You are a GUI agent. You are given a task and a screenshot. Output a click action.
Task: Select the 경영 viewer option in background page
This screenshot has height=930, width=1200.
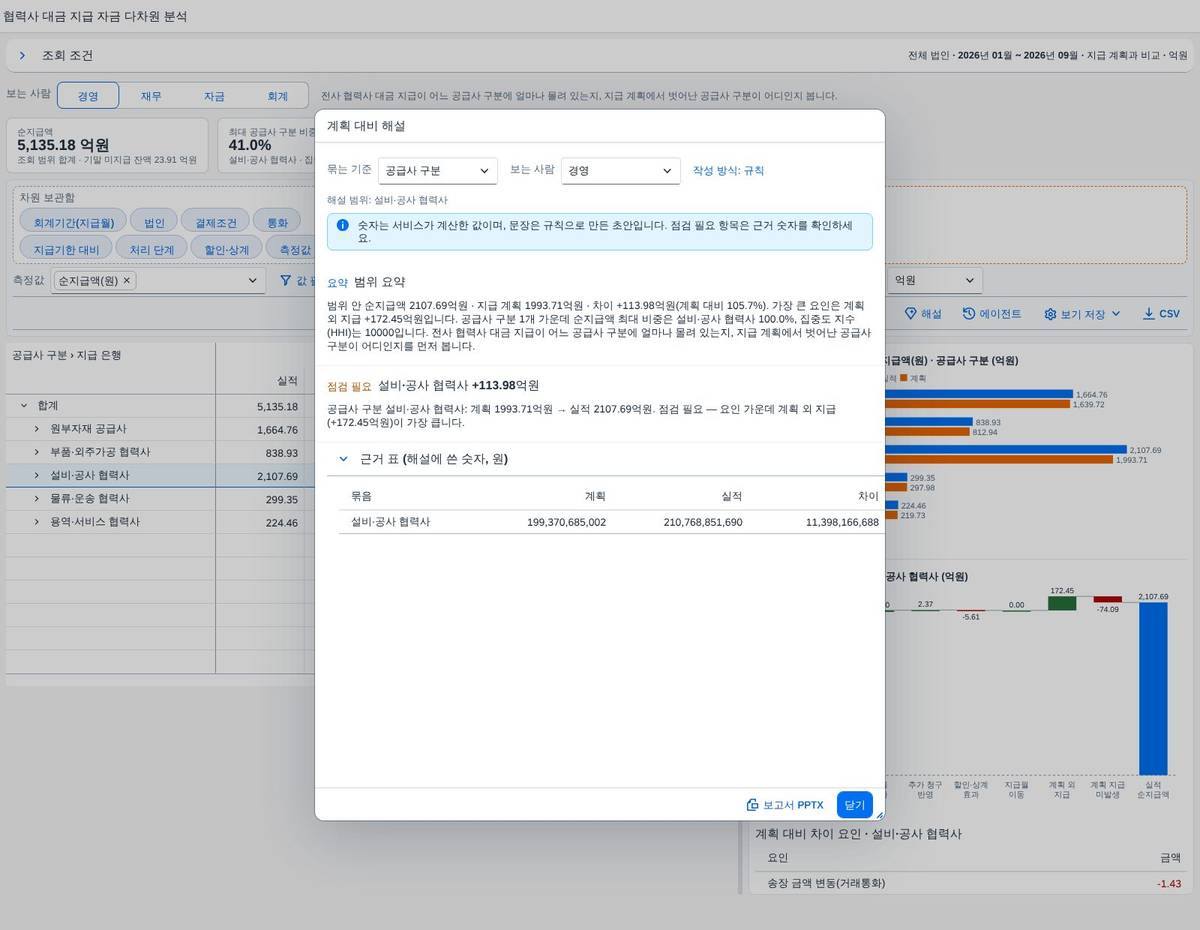point(88,96)
